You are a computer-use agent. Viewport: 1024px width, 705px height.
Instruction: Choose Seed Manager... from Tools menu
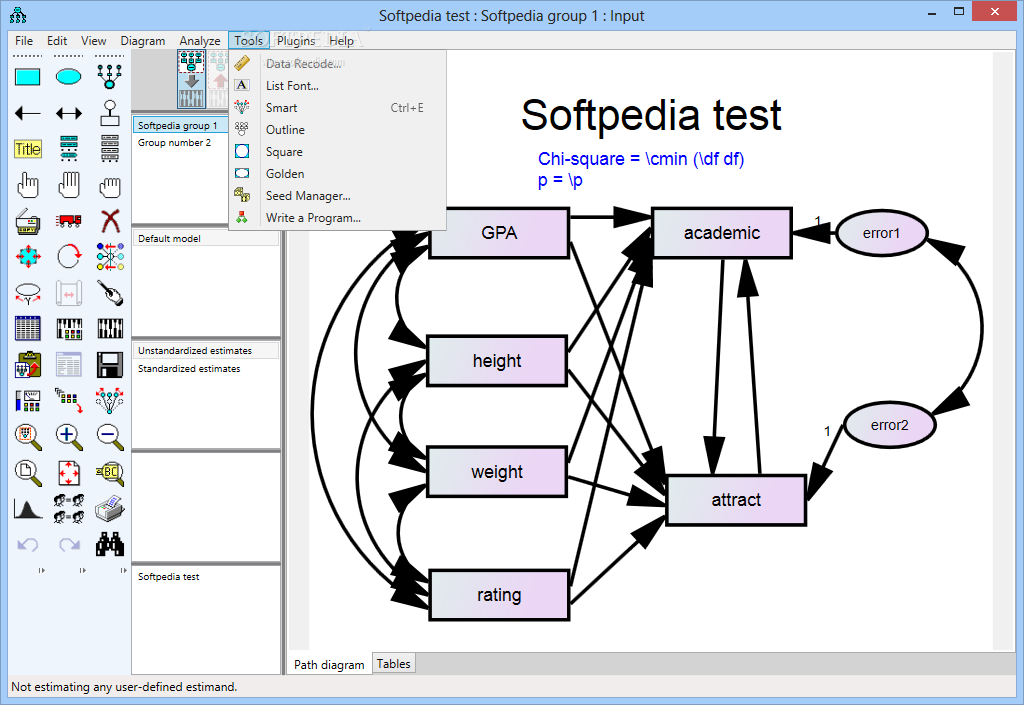click(x=338, y=196)
